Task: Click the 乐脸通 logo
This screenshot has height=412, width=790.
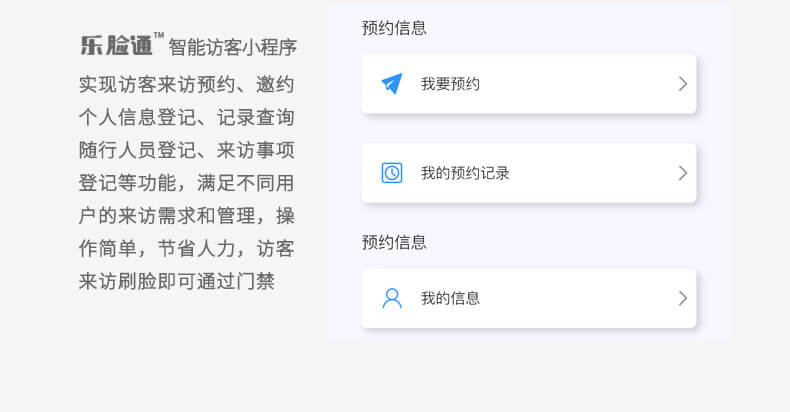Action: [116, 46]
